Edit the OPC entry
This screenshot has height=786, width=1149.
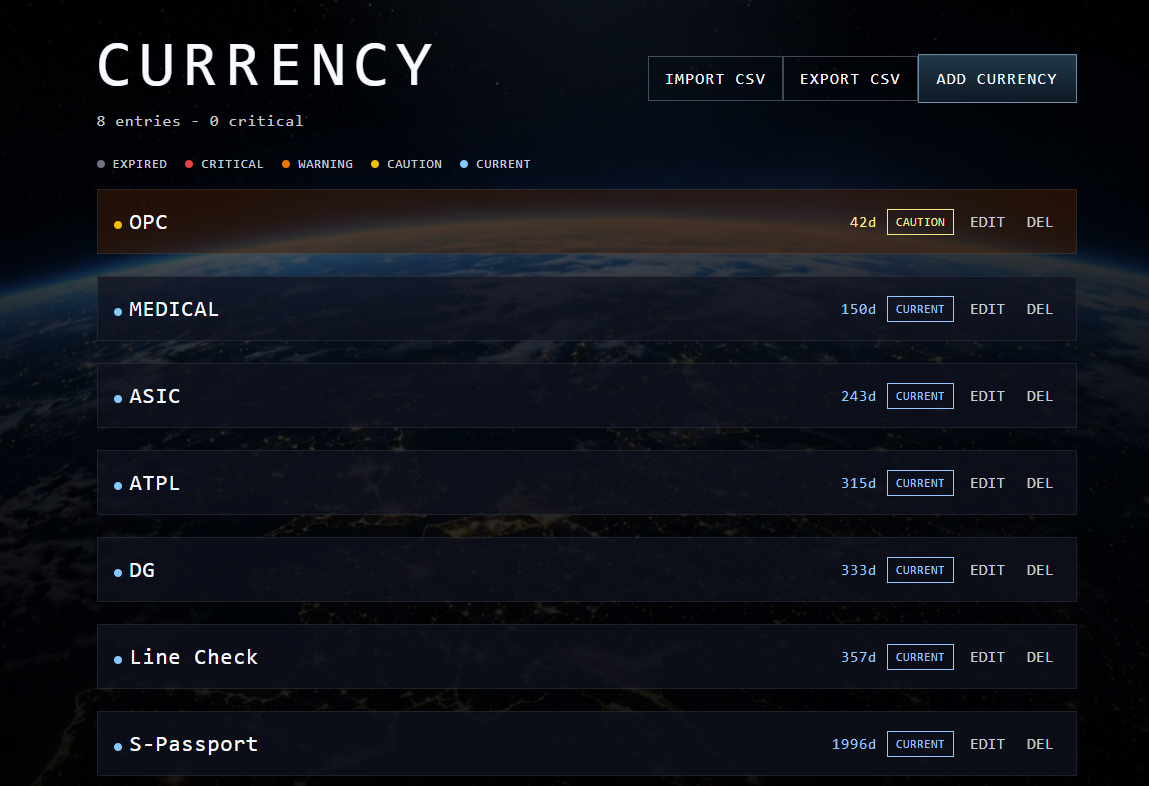click(987, 222)
